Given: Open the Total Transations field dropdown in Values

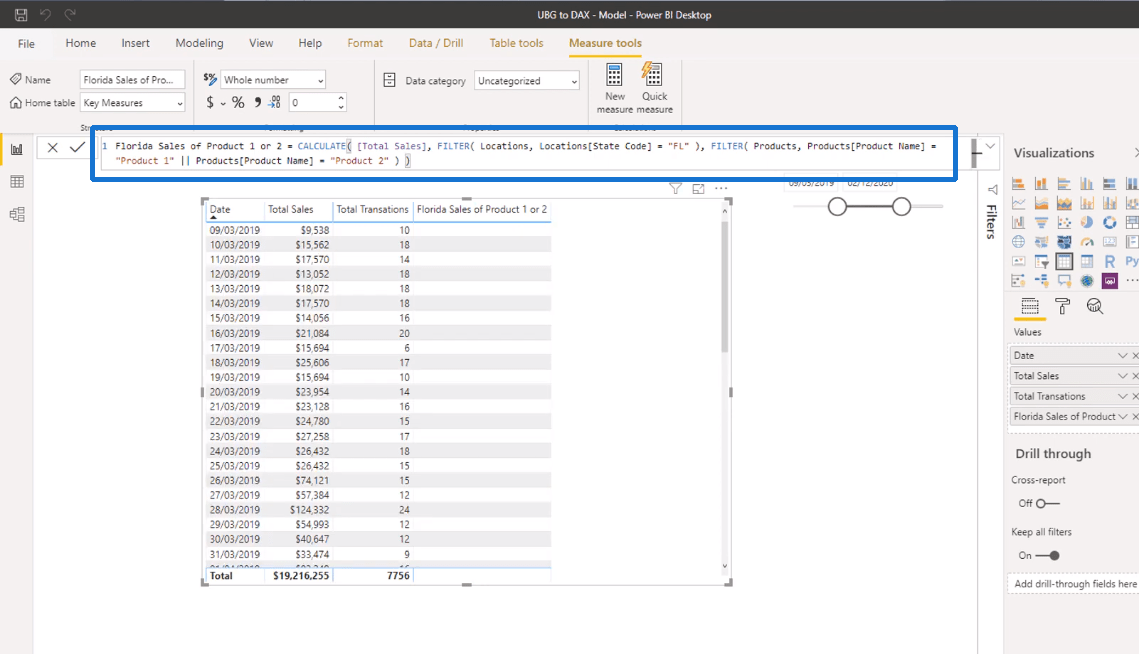Looking at the screenshot, I should click(1122, 396).
